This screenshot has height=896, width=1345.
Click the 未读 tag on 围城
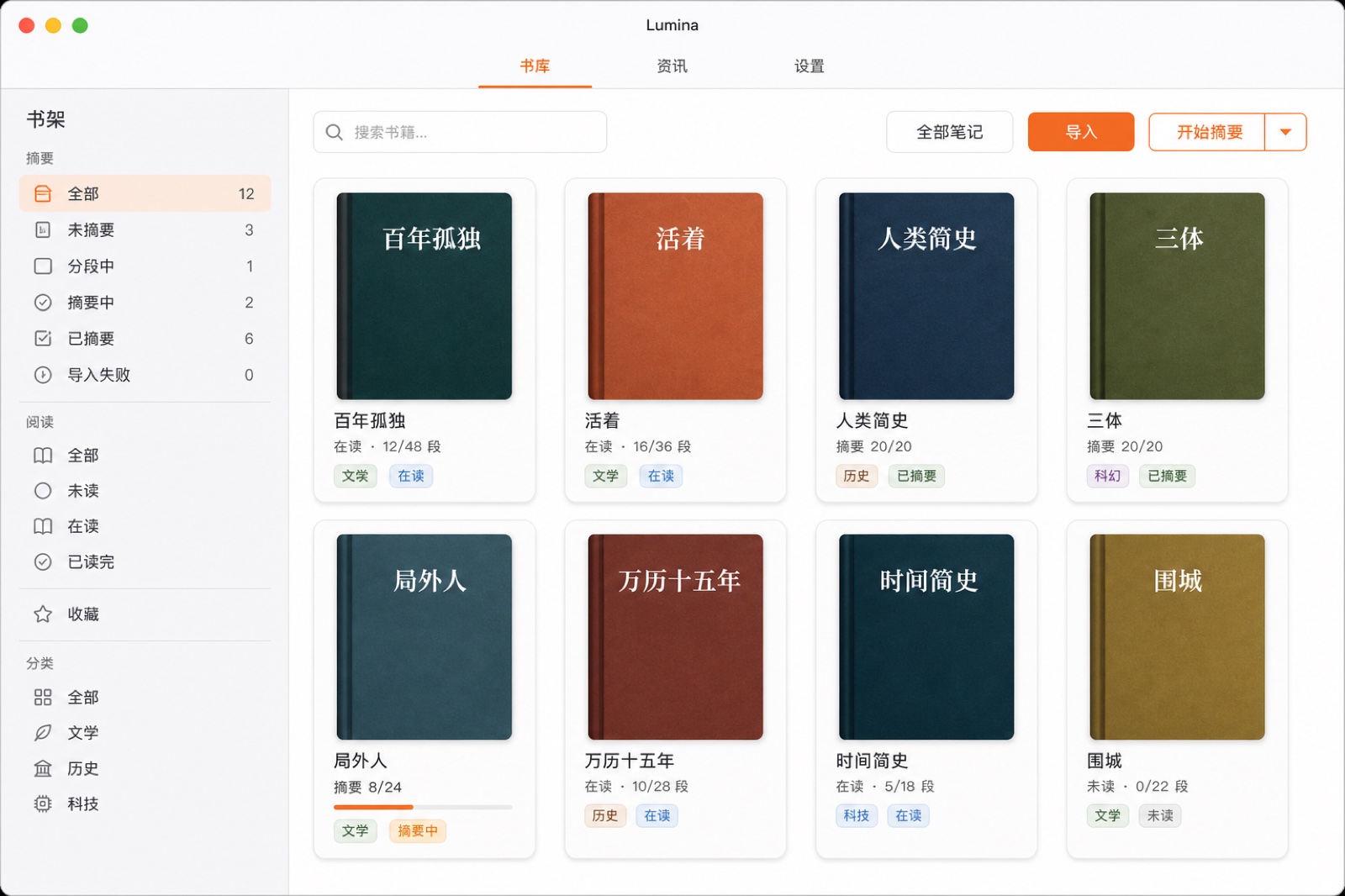[1160, 816]
